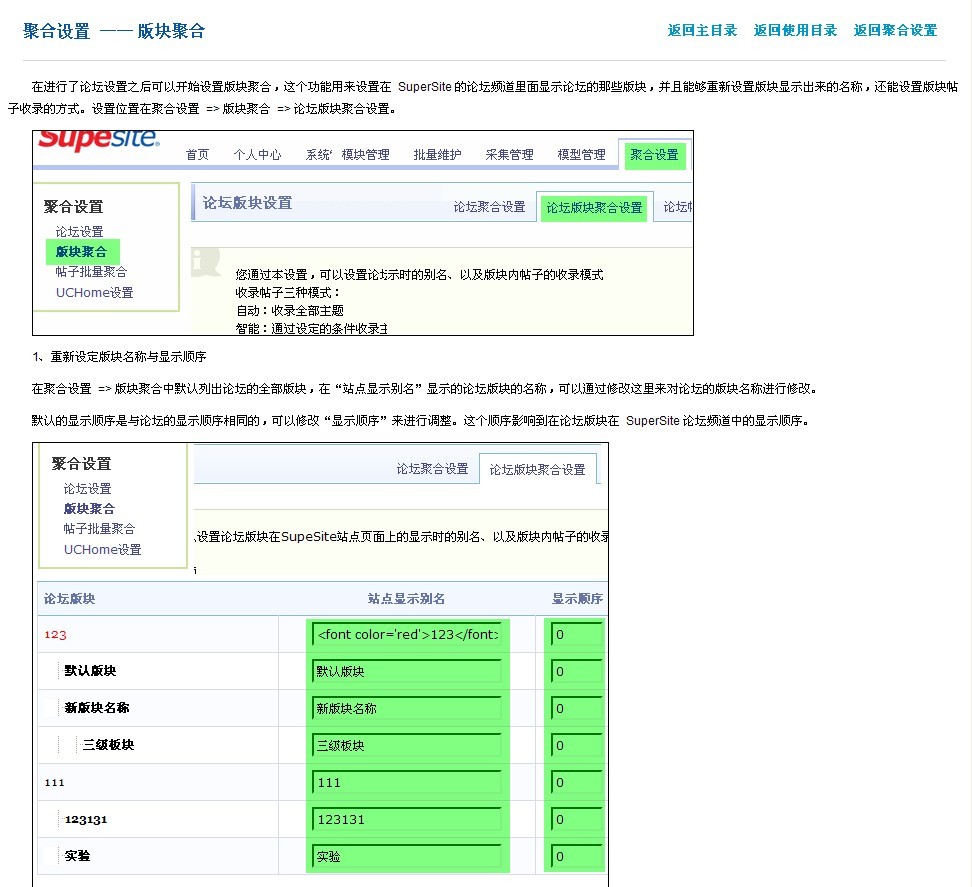Click the SupeSite logo in the first screenshot
The height and width of the screenshot is (887, 972).
[99, 140]
